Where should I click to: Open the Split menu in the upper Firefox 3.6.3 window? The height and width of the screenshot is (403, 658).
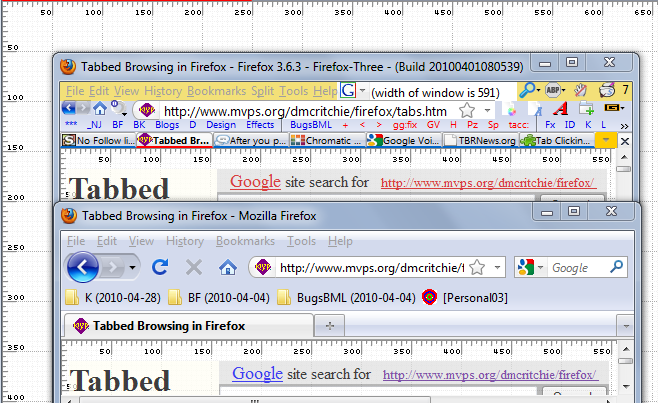click(263, 91)
